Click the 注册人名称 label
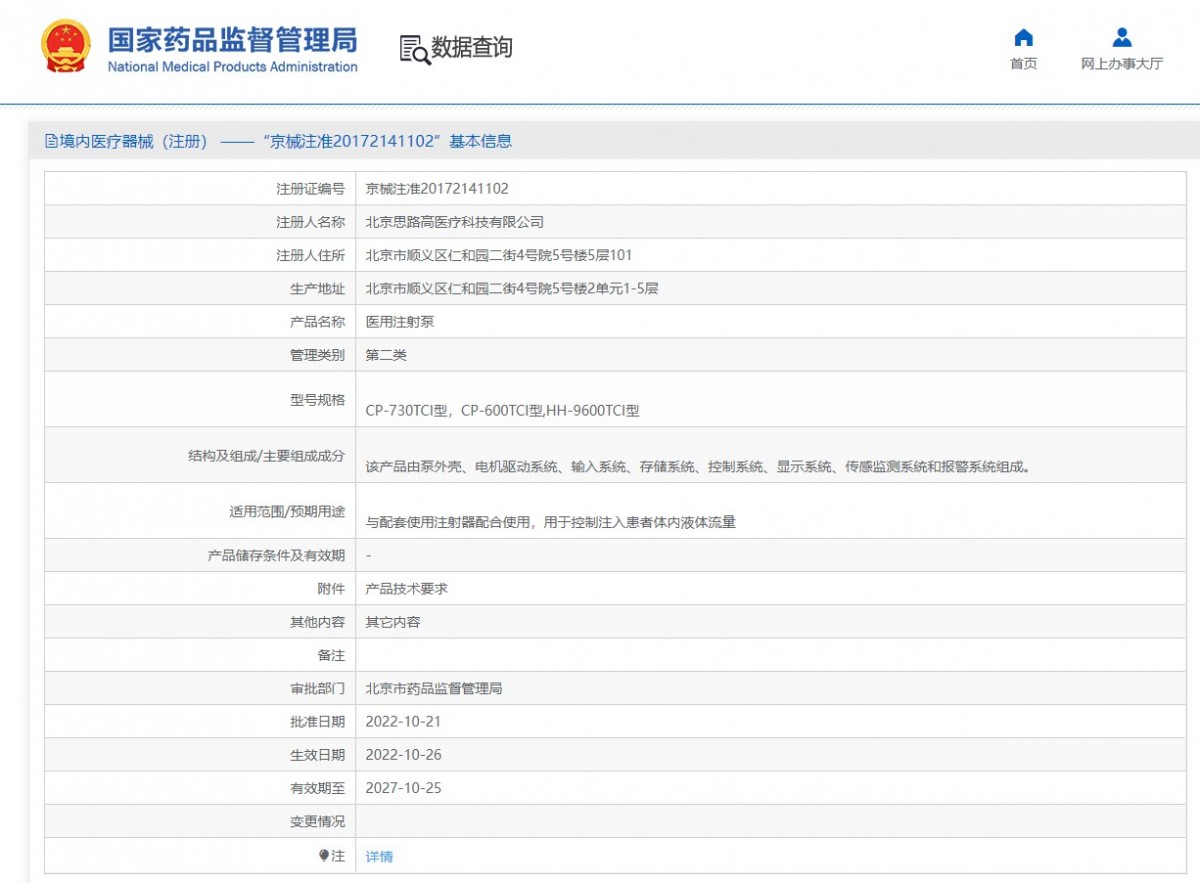Viewport: 1200px width, 883px height. click(310, 222)
